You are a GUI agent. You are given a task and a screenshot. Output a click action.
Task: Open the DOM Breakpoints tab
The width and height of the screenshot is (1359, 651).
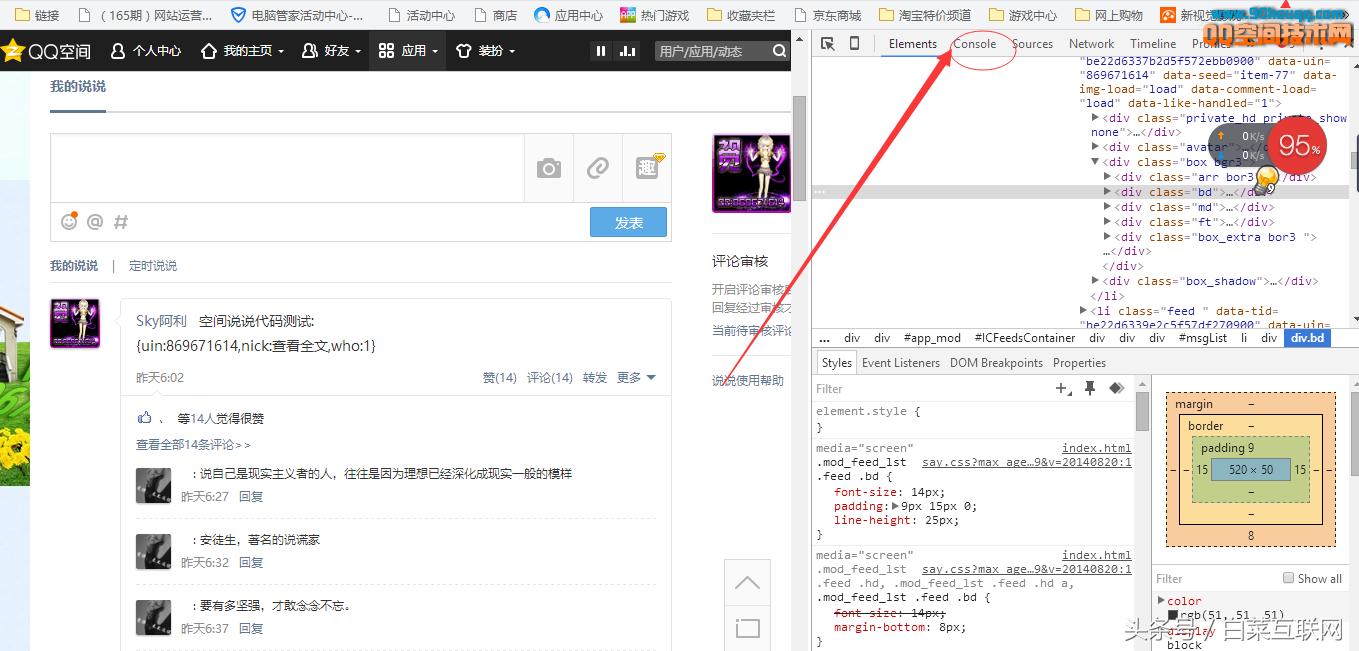[x=996, y=363]
